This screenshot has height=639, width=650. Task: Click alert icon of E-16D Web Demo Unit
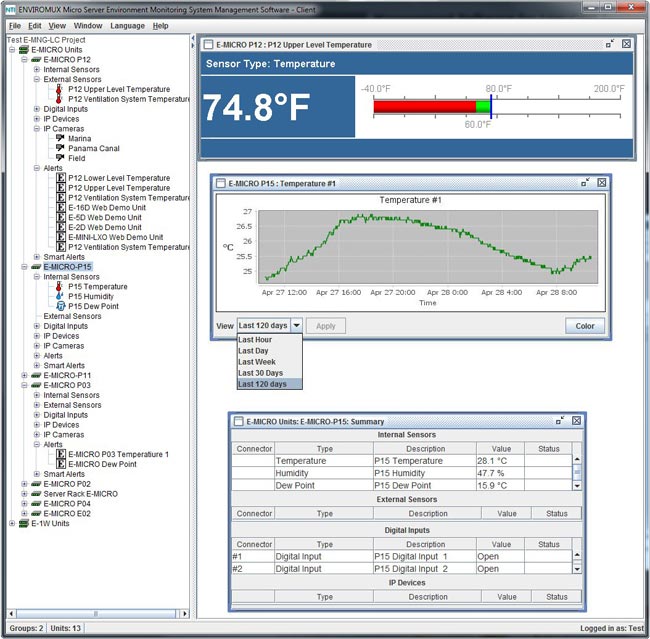click(x=61, y=207)
